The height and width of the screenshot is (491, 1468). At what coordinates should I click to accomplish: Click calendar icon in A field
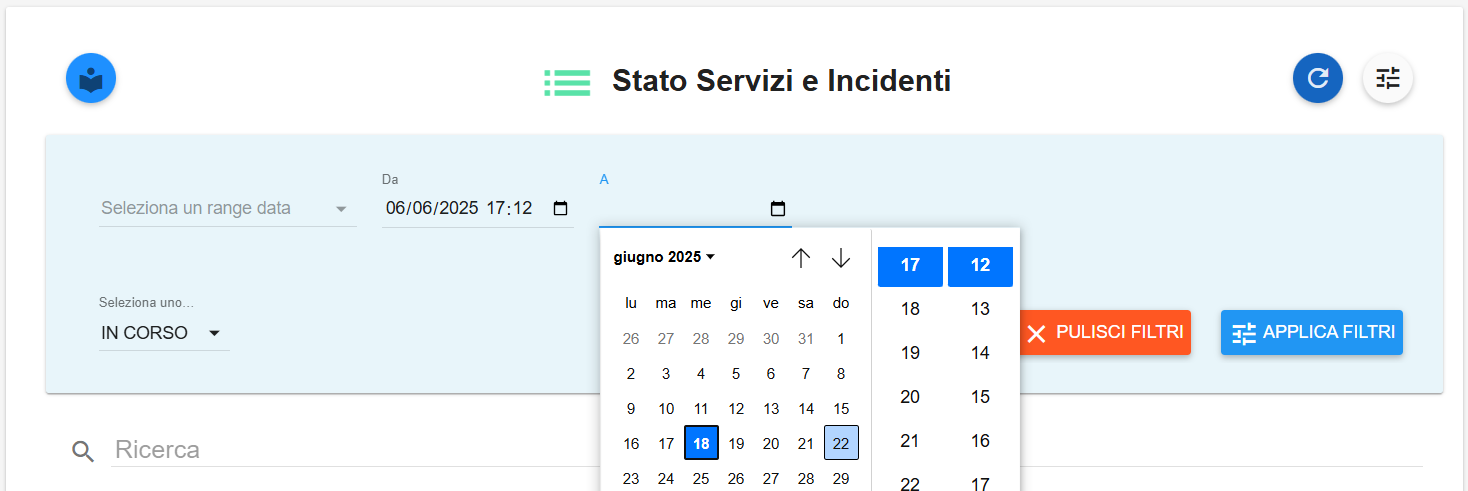pos(778,209)
